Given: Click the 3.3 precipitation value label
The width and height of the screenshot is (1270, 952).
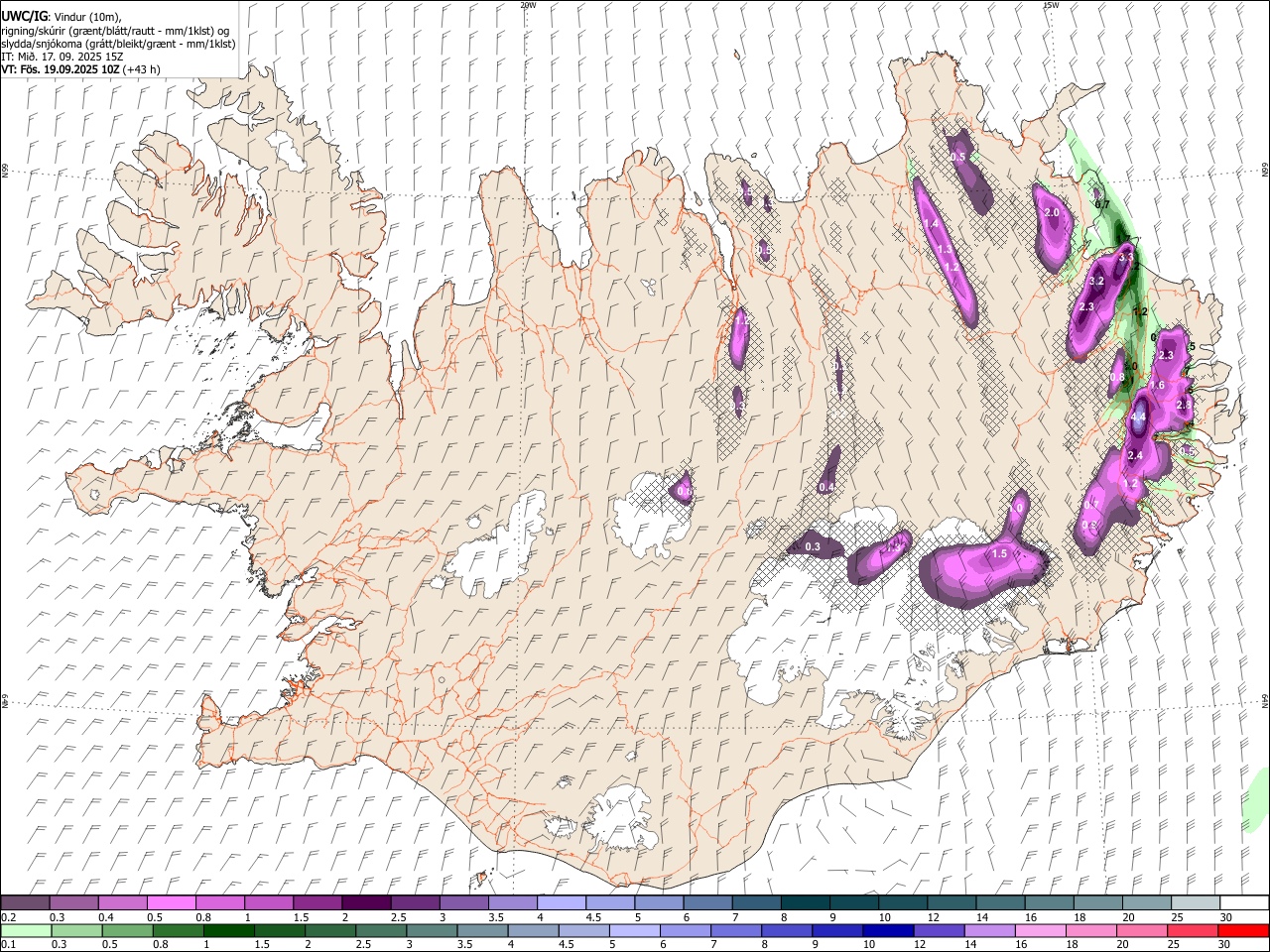Looking at the screenshot, I should (x=1125, y=257).
